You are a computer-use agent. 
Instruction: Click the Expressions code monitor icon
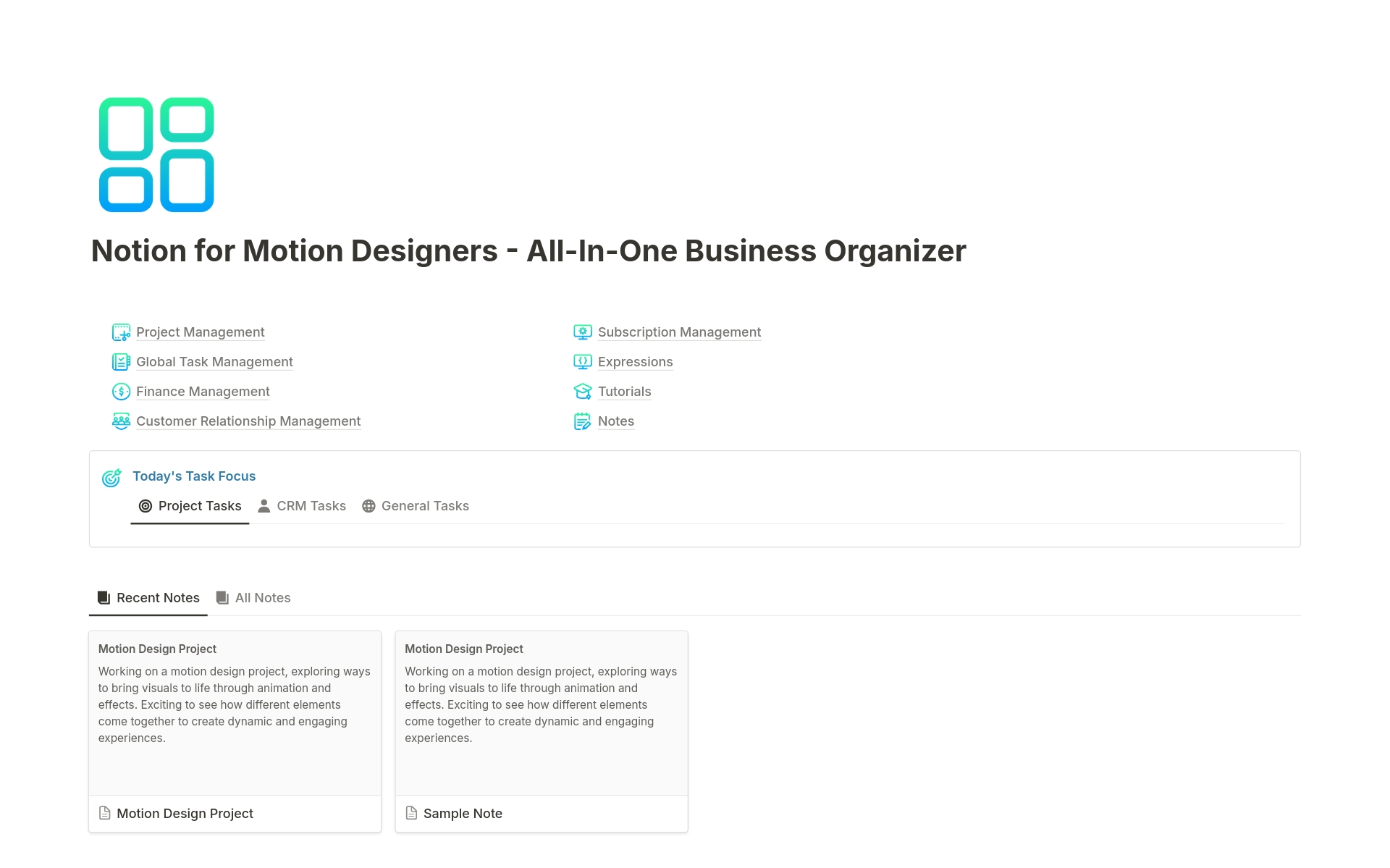click(582, 362)
